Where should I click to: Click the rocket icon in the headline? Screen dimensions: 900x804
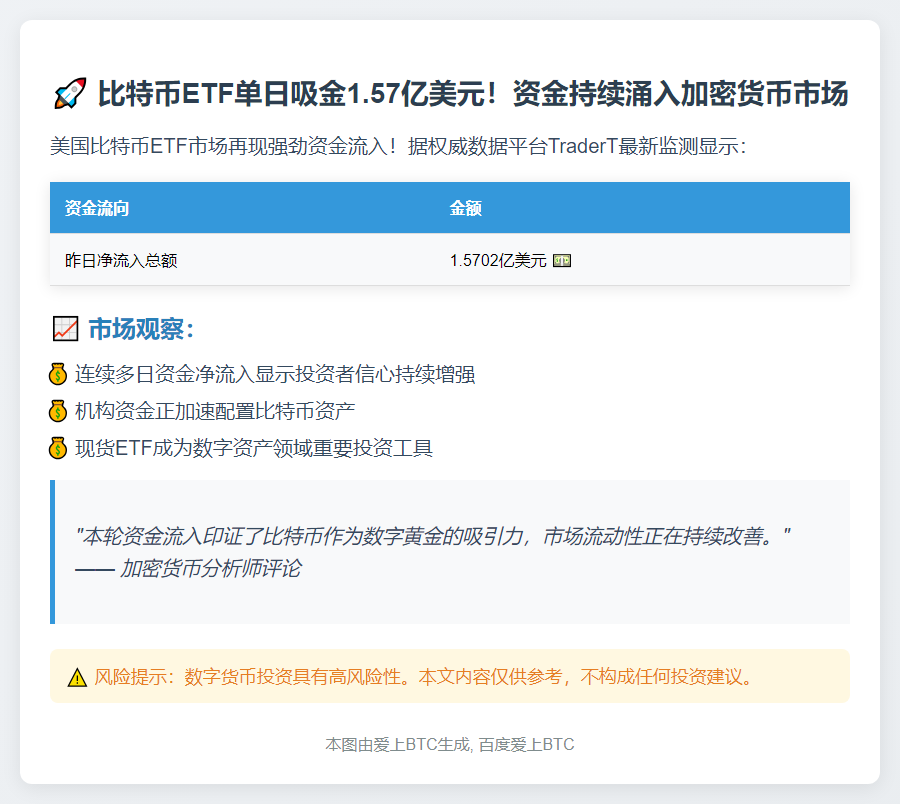pyautogui.click(x=68, y=95)
